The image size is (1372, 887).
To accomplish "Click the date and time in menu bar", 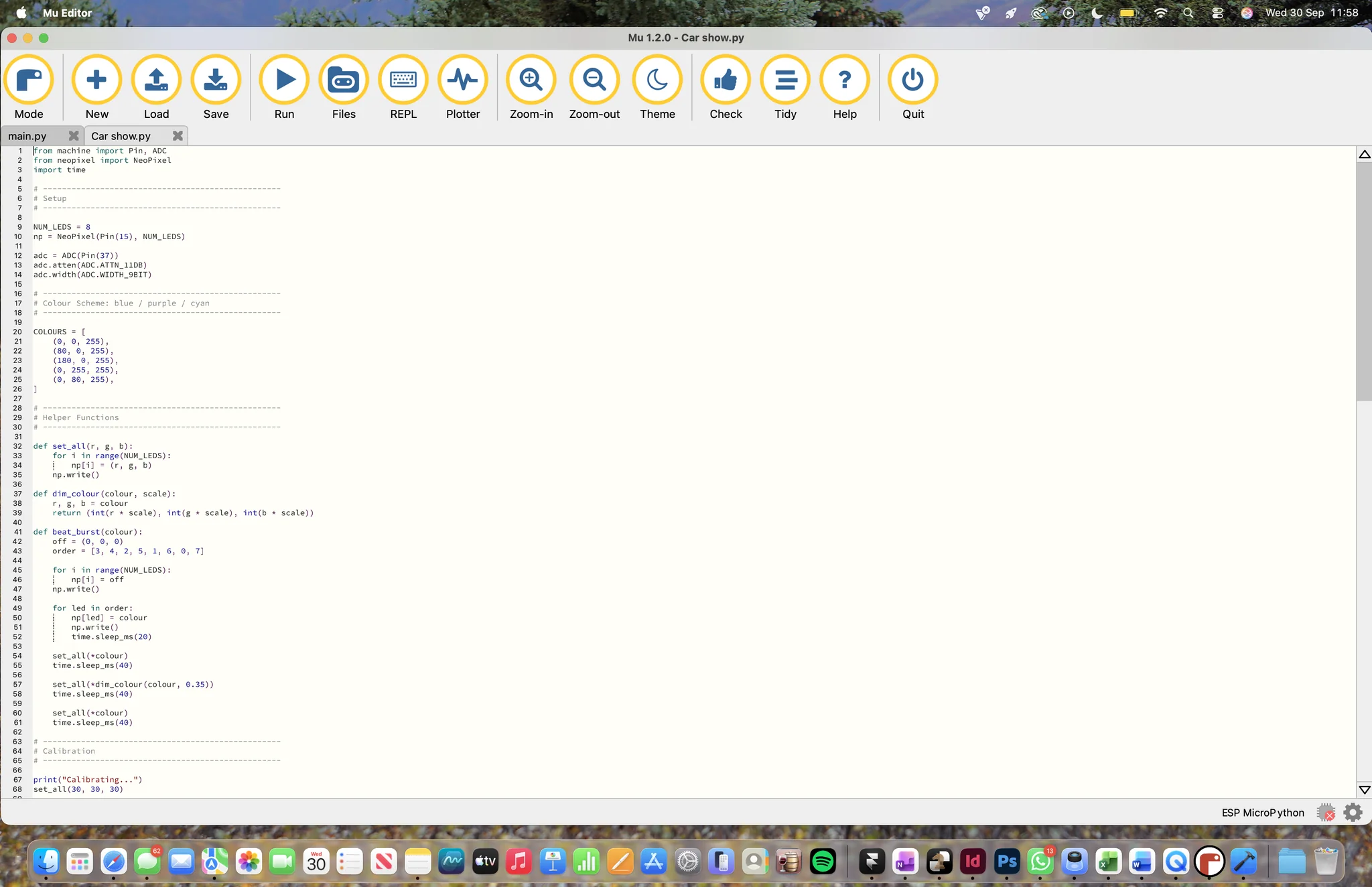I will 1312,13.
